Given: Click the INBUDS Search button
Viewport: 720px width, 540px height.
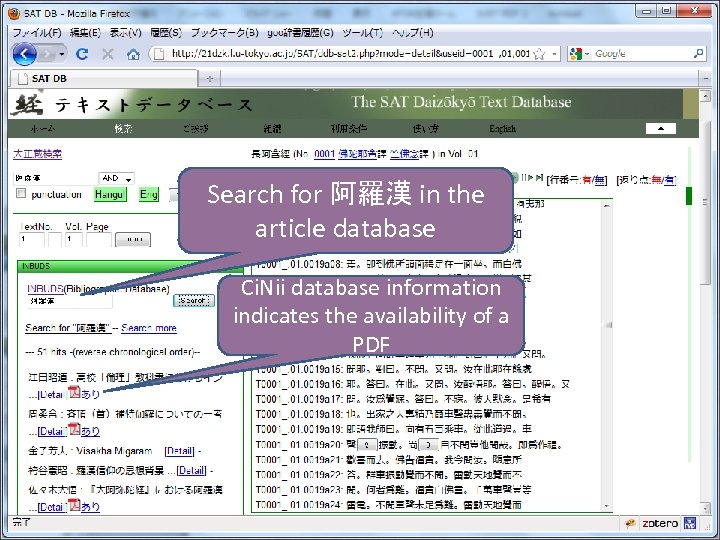Looking at the screenshot, I should pyautogui.click(x=194, y=301).
